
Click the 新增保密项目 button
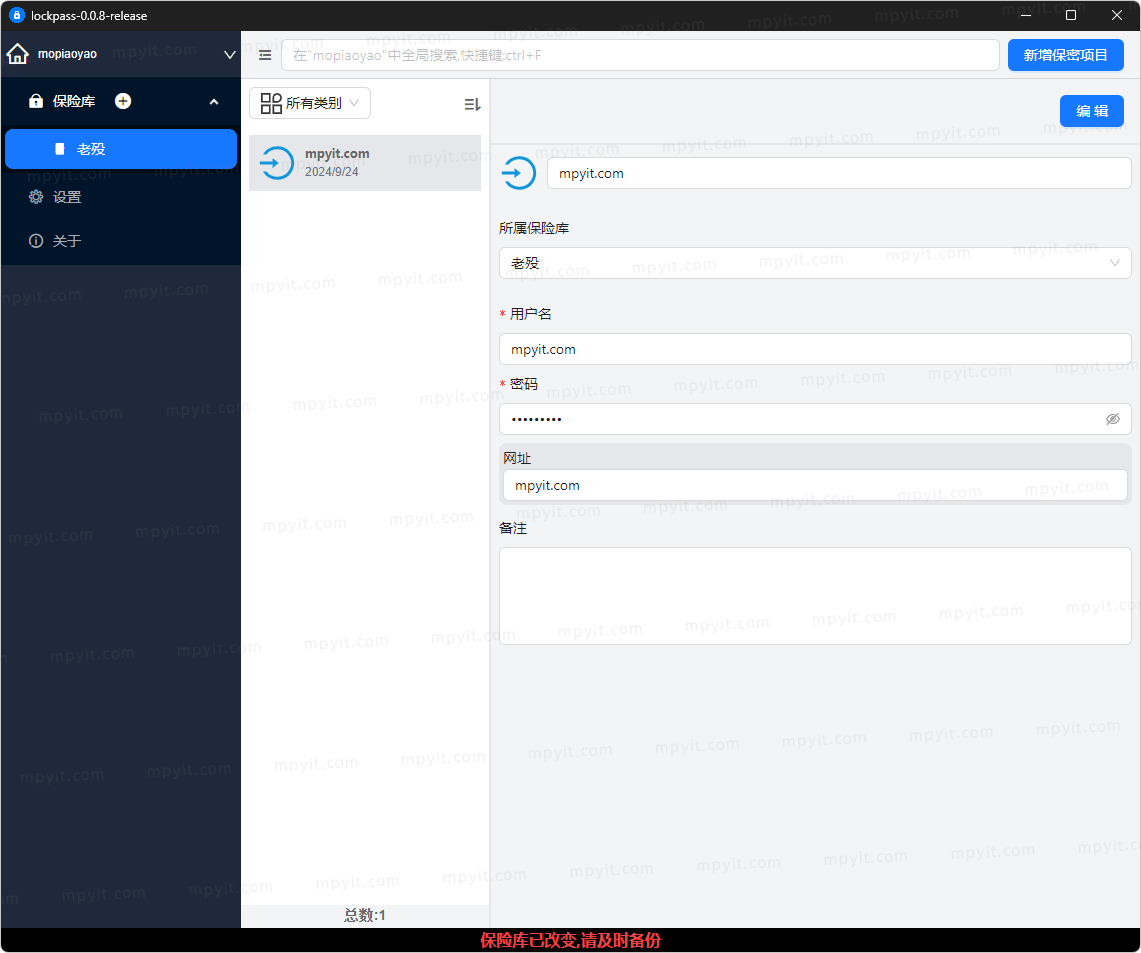pos(1065,55)
